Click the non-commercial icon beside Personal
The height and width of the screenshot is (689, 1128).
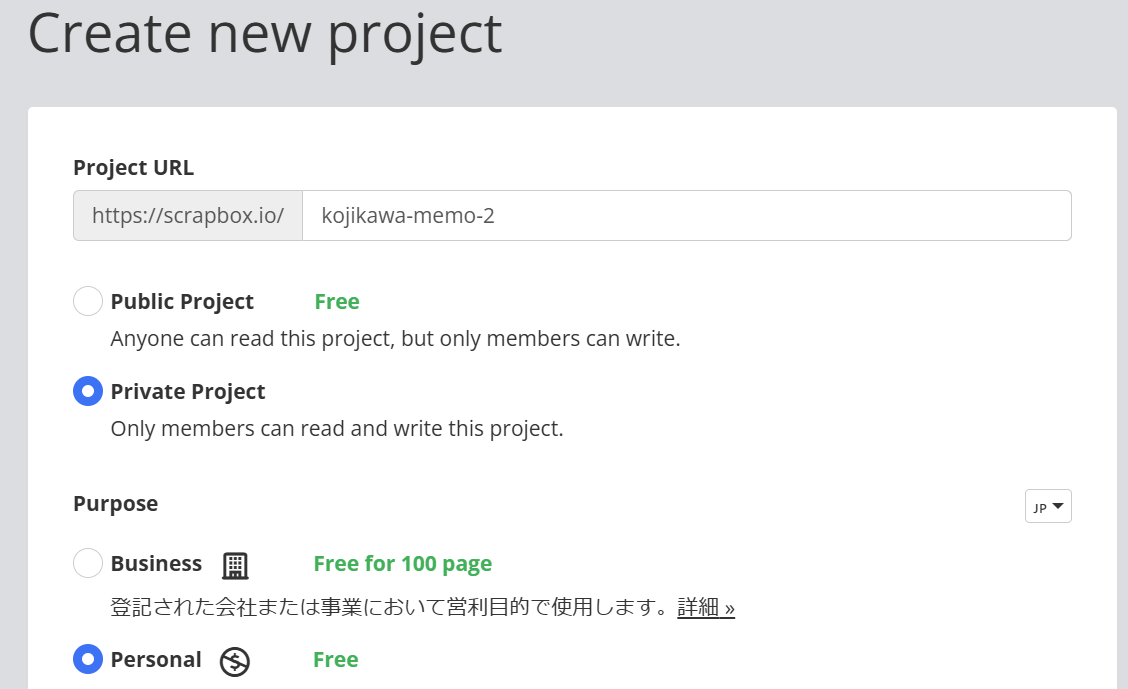[235, 661]
